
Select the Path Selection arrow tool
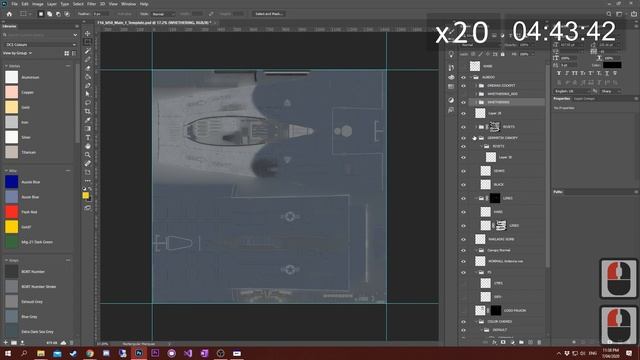[x=88, y=94]
